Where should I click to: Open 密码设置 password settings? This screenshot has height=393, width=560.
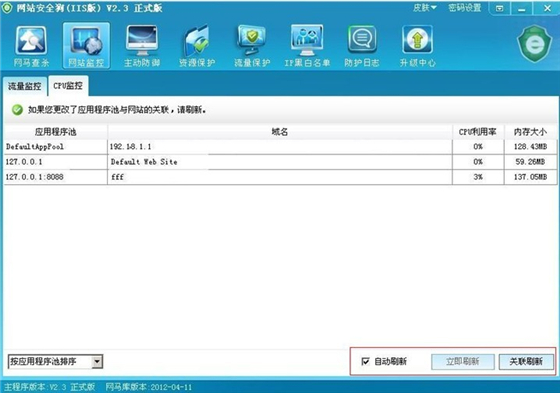pyautogui.click(x=465, y=8)
